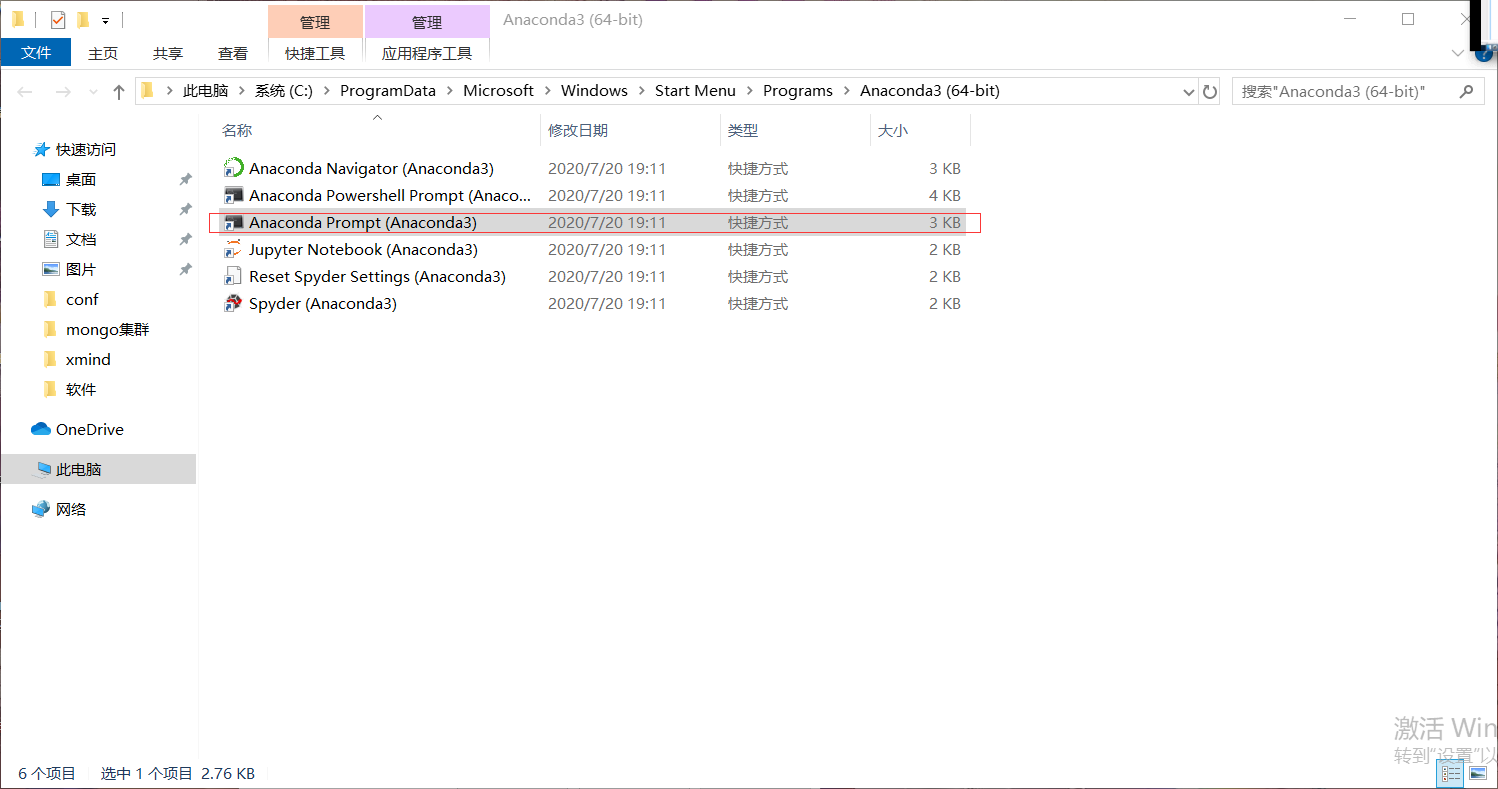The image size is (1498, 789).
Task: Click the 图片 pictures icon
Action: tap(51, 269)
